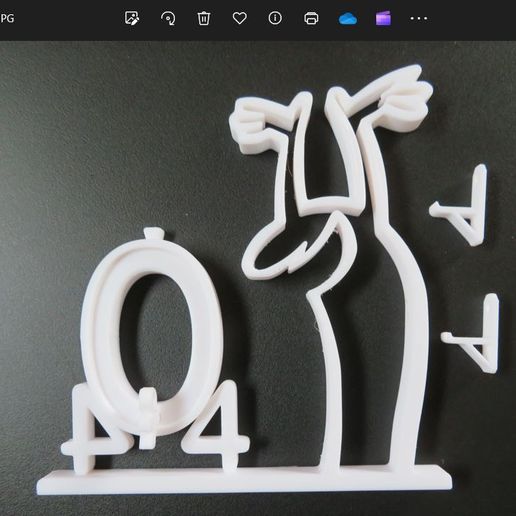Click the large white oval ring in photo
Screen dimensions: 516x516
point(151,333)
